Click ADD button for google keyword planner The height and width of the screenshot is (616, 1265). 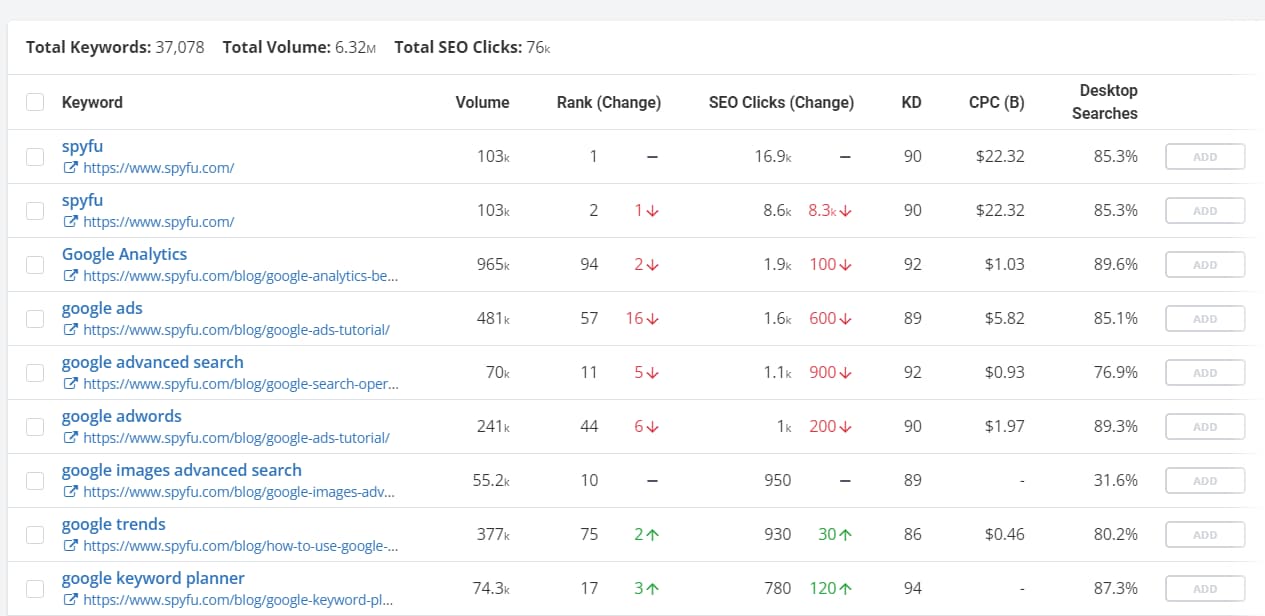point(1205,589)
